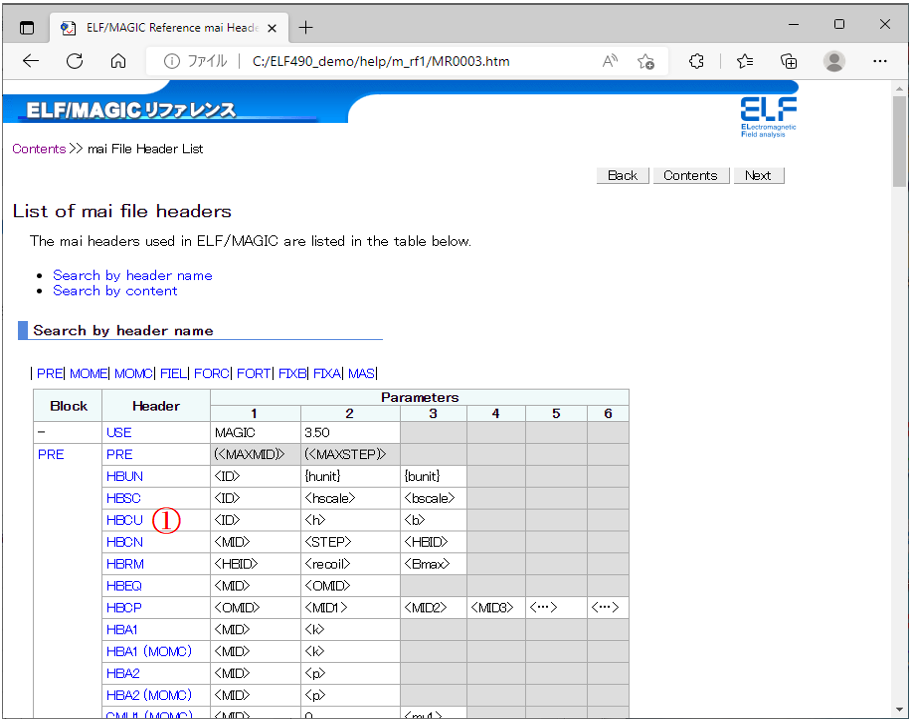
Task: Click the page scrollbar thumb
Action: (899, 142)
